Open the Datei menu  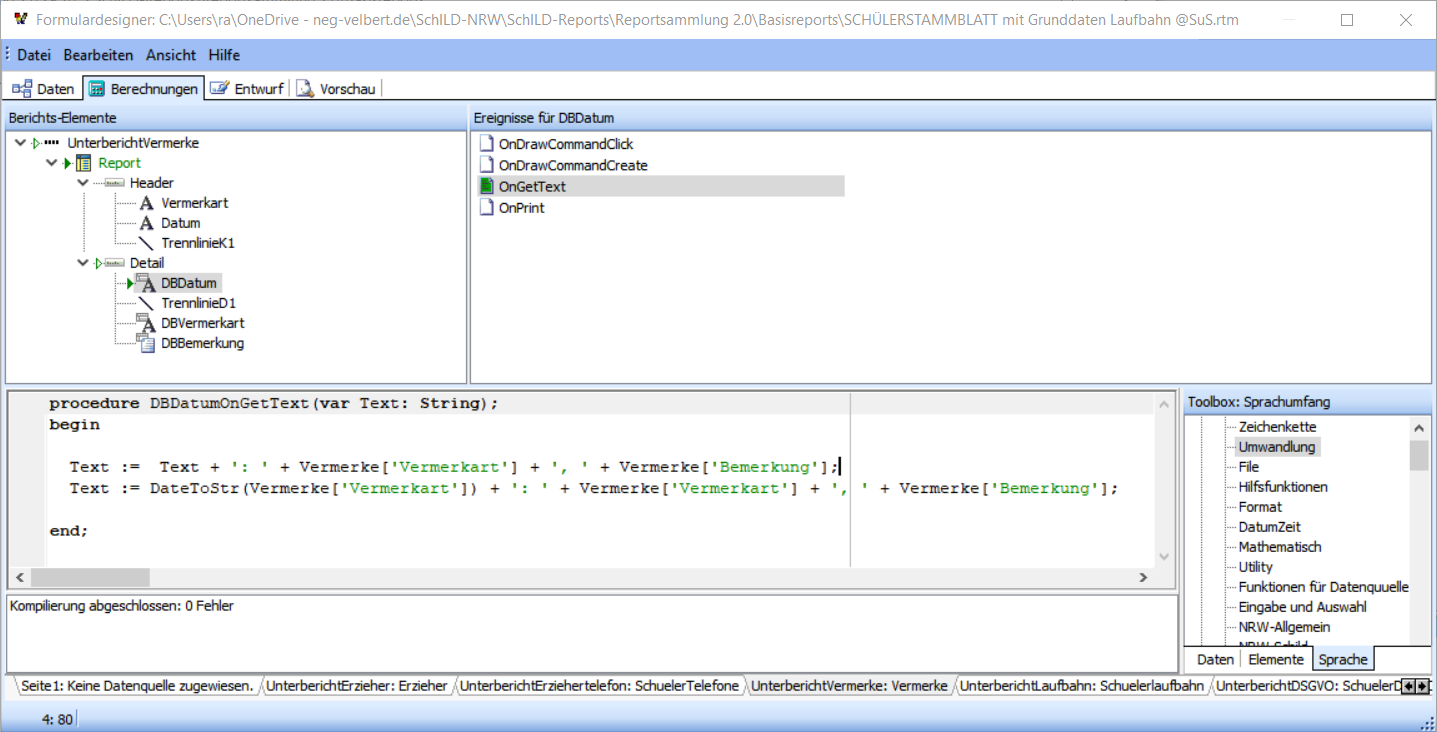tap(34, 55)
